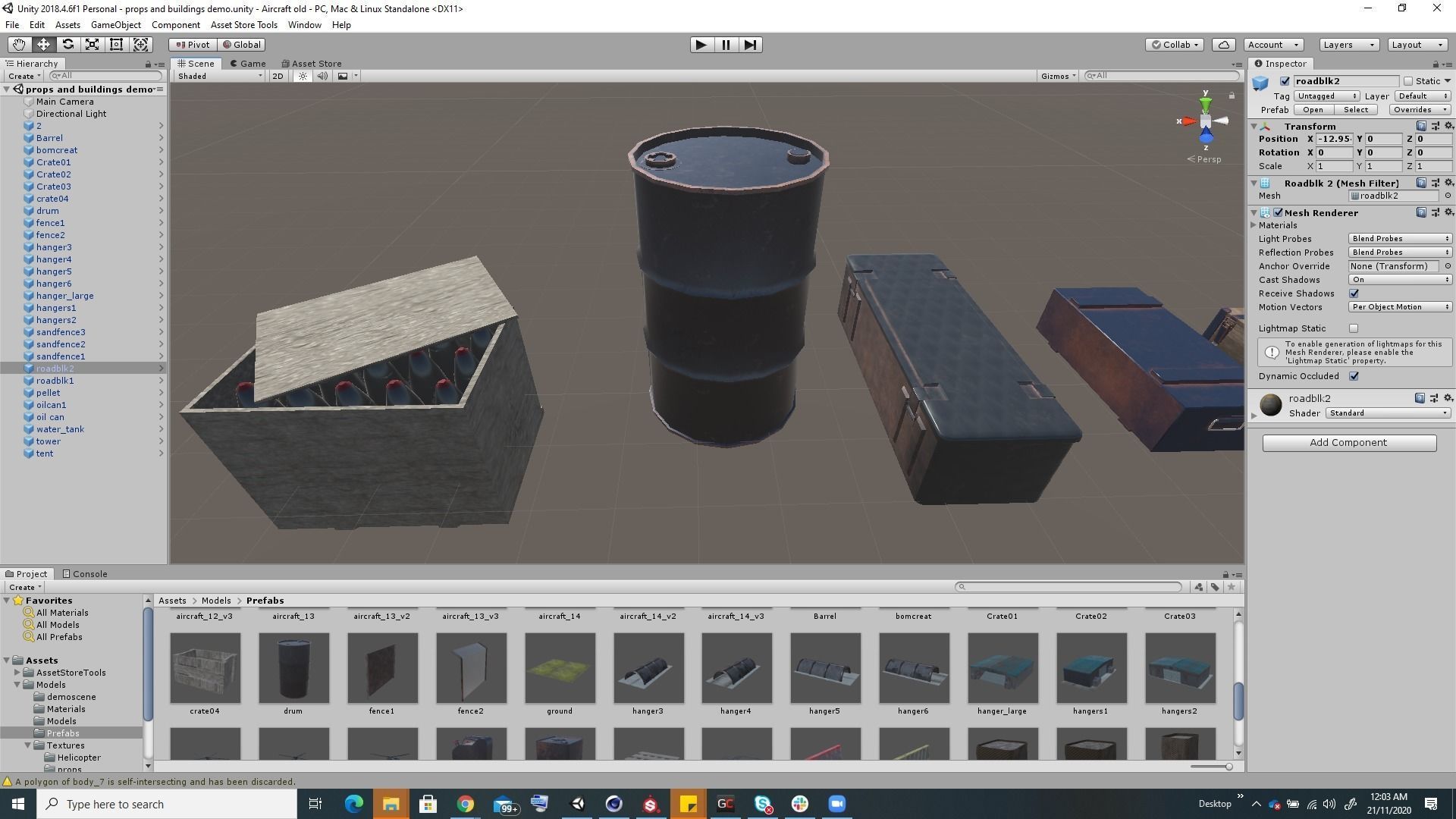Click the Add Component button

[1348, 443]
